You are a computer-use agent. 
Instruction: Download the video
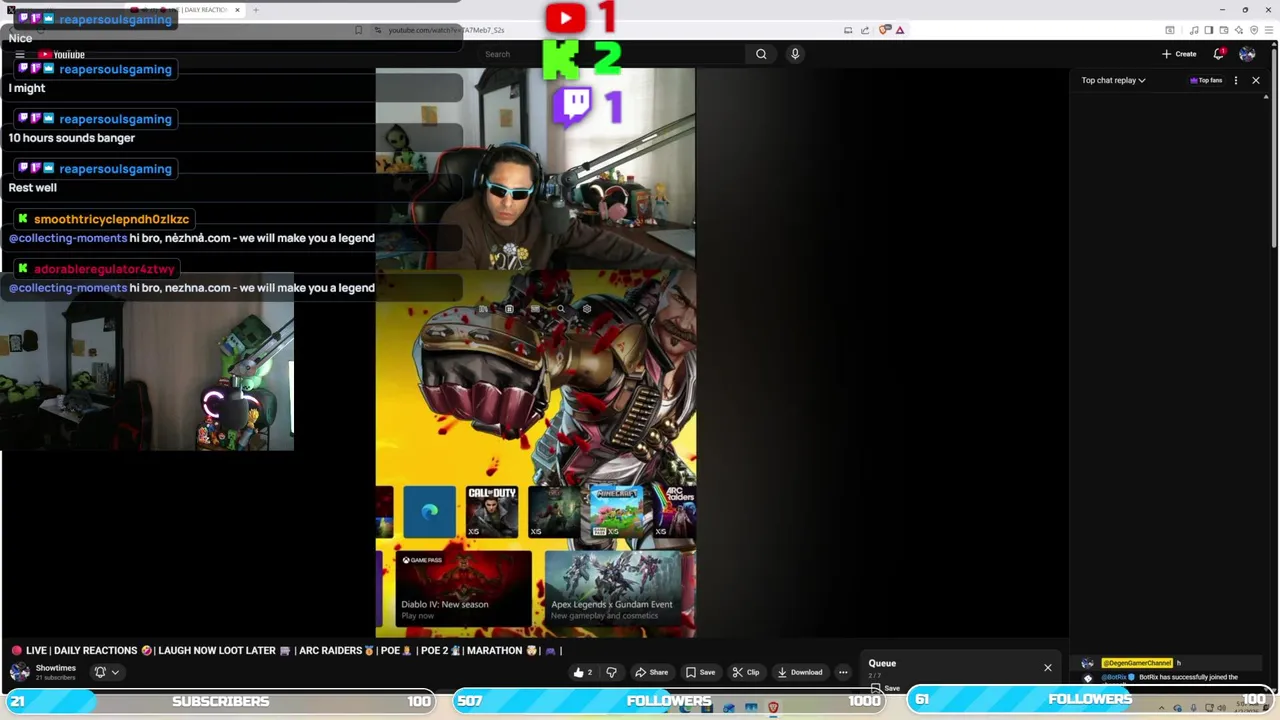tap(800, 672)
